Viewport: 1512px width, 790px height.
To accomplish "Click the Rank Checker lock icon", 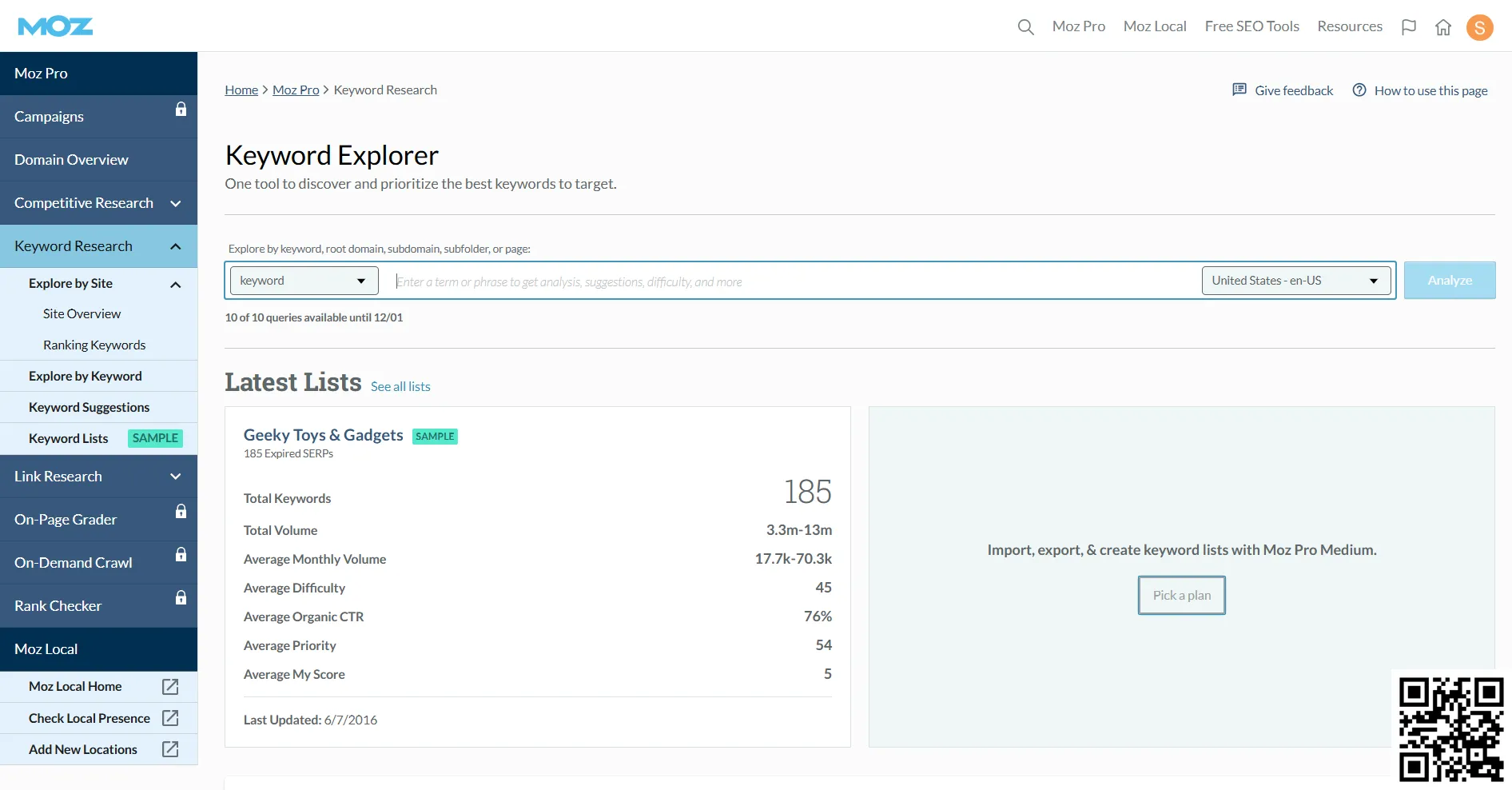I will 181,597.
